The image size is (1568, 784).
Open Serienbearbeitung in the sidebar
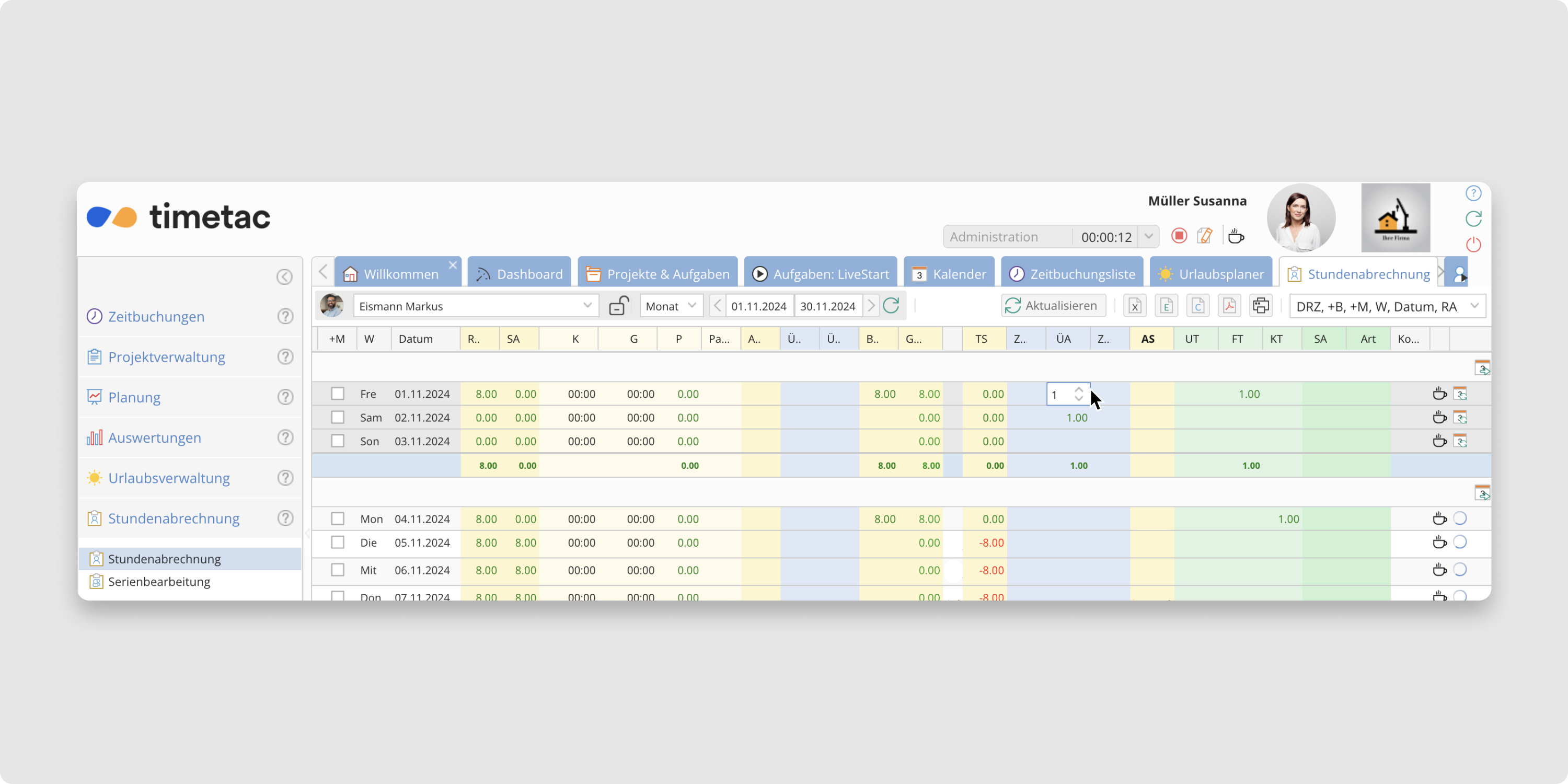coord(159,582)
